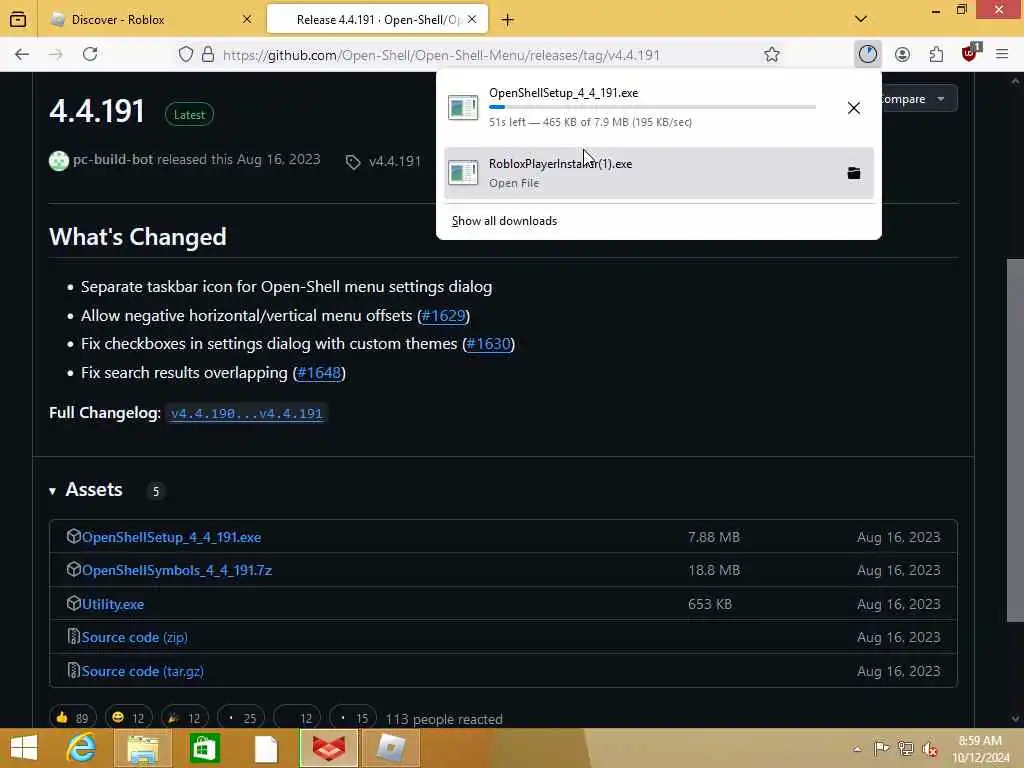Switch to Release 4.4.191 Open-Shell tab
Viewport: 1024px width, 768px height.
(377, 19)
